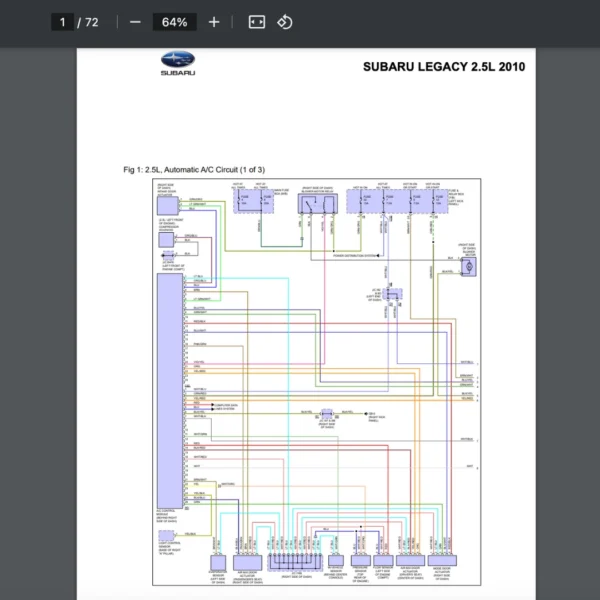Click the Fig 1 Automatic A/C Circuit caption

point(194,170)
